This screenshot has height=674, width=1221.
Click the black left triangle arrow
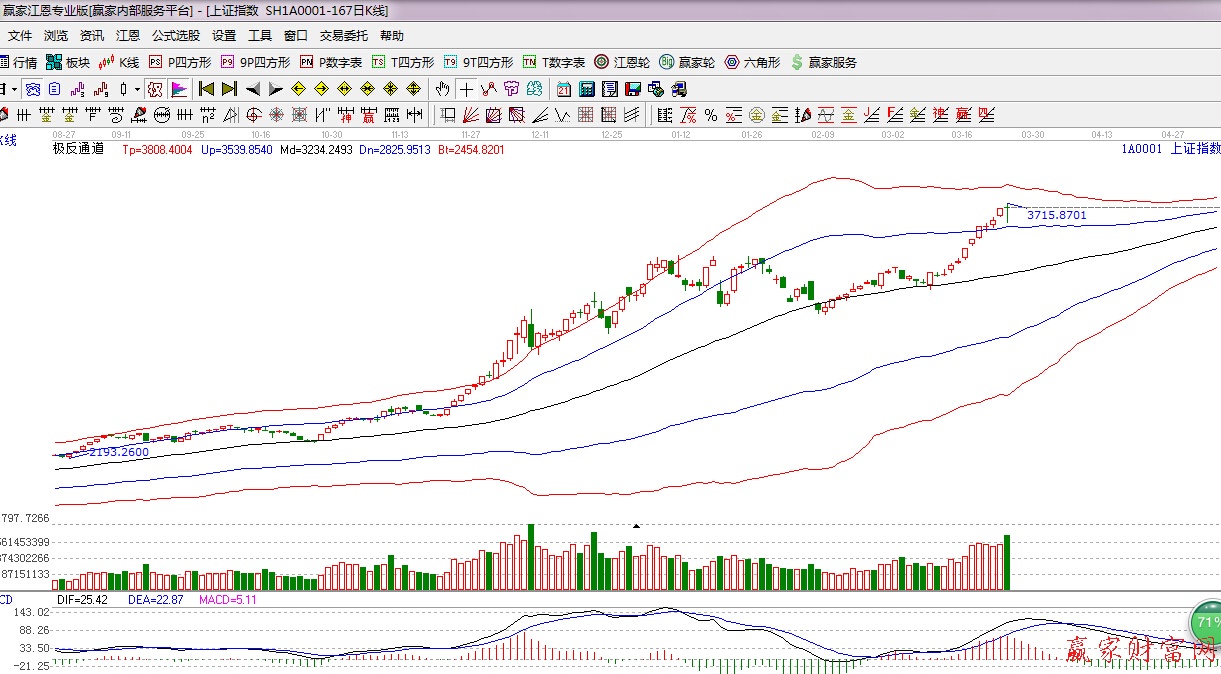pyautogui.click(x=253, y=89)
